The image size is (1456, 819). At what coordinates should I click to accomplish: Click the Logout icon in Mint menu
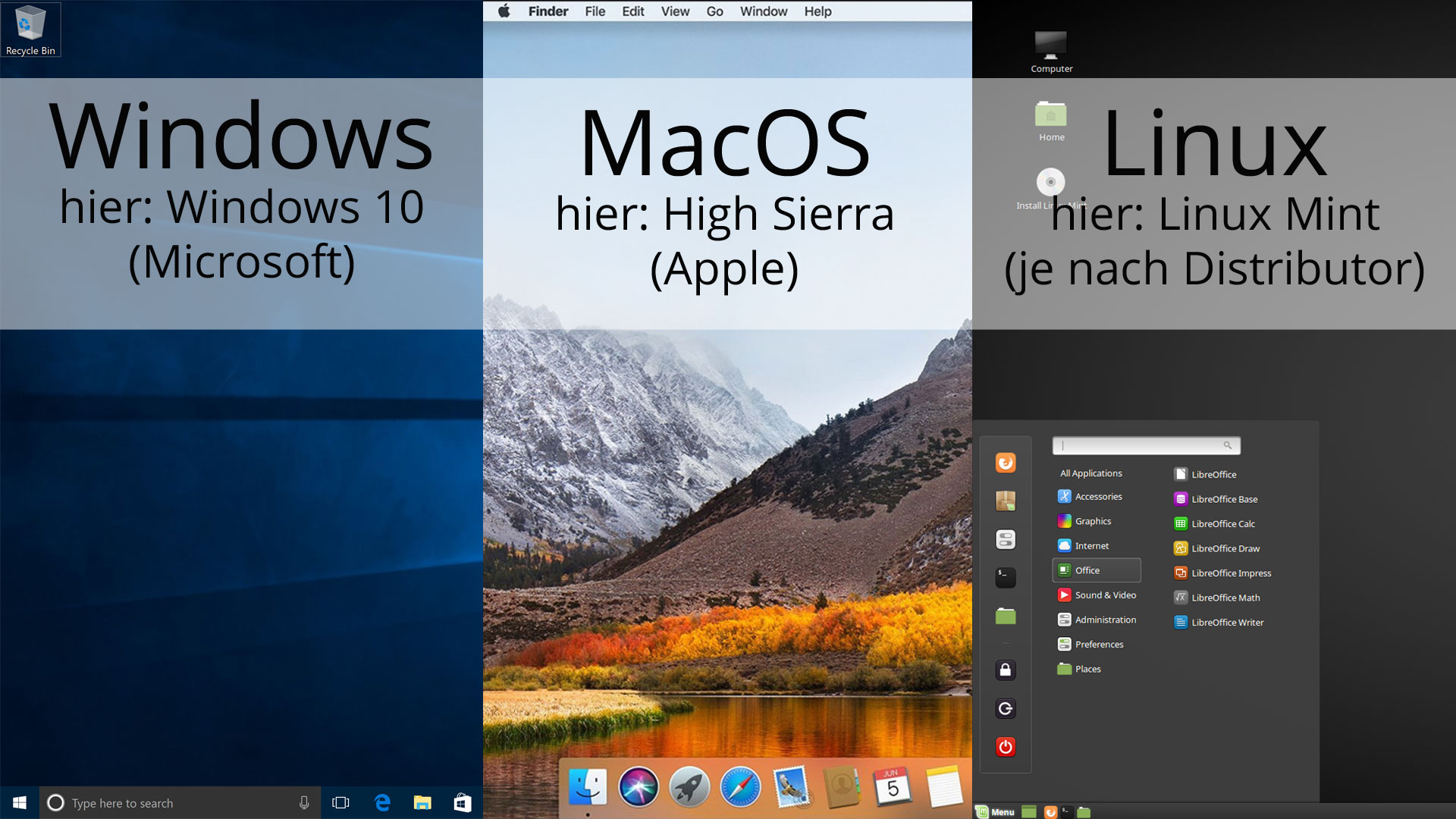1006,708
